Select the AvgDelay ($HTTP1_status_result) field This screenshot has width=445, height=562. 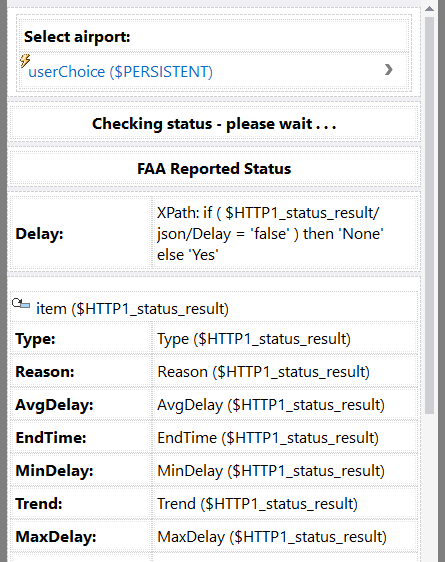(x=285, y=405)
